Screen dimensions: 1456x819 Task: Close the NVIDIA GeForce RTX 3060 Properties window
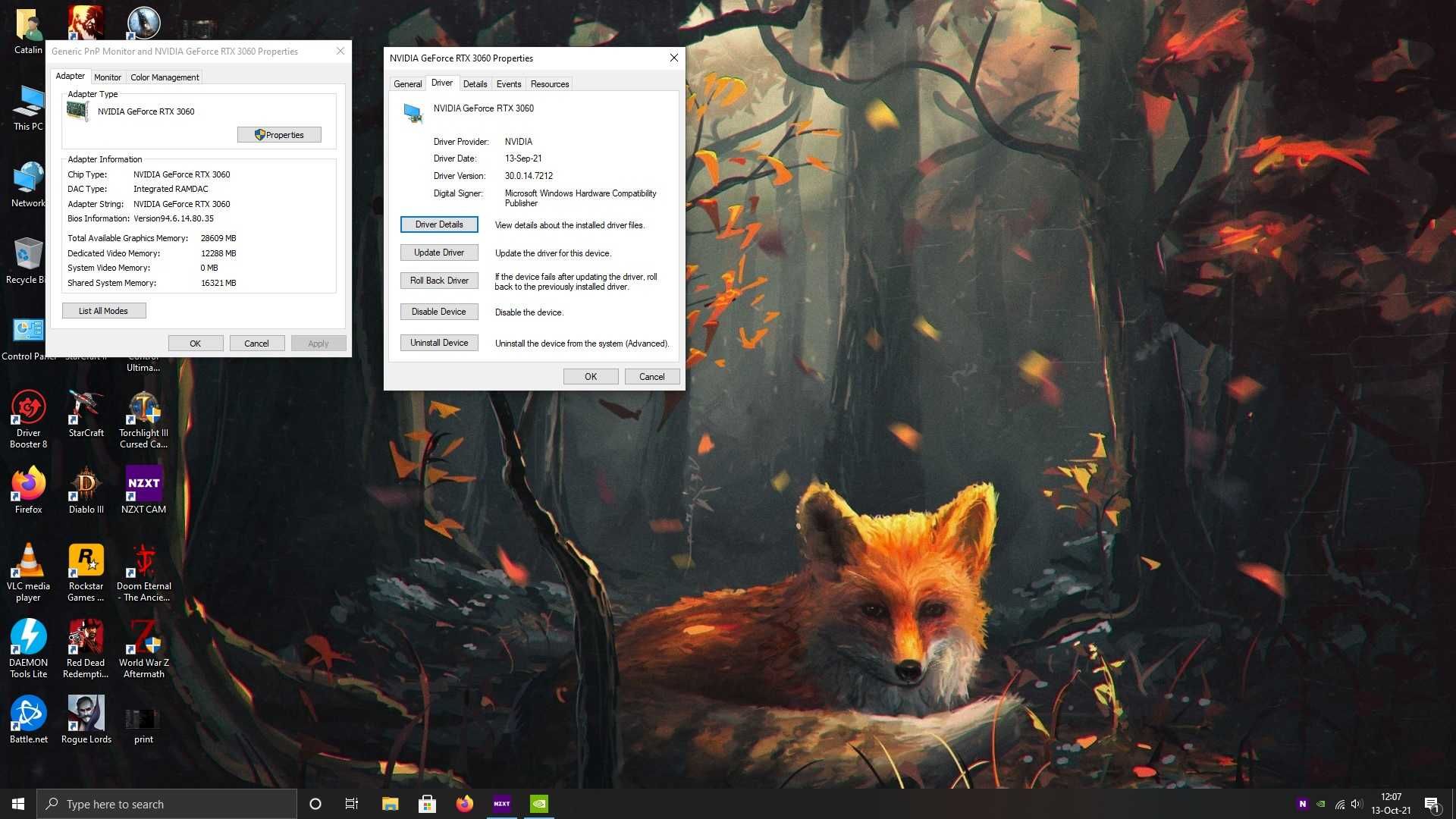click(673, 58)
